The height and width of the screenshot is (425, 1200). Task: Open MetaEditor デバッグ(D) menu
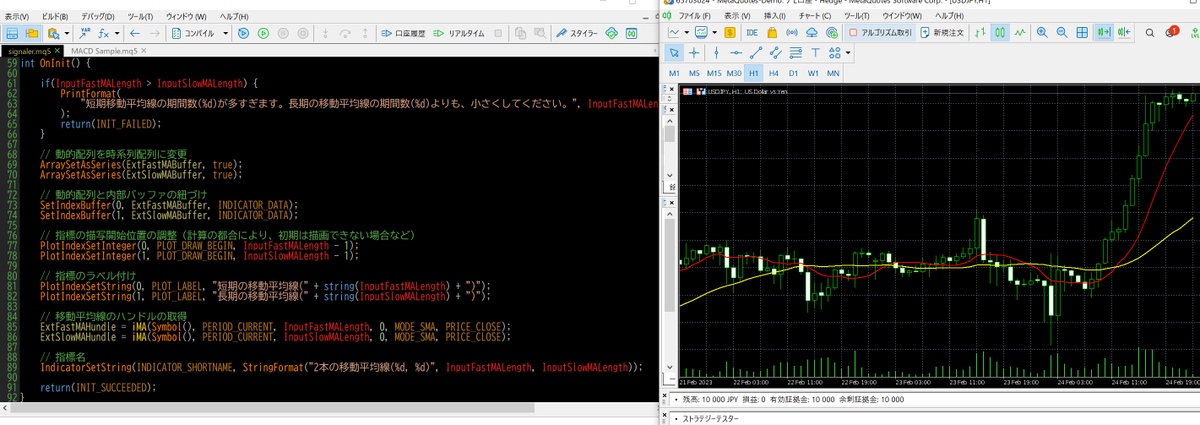pos(97,17)
